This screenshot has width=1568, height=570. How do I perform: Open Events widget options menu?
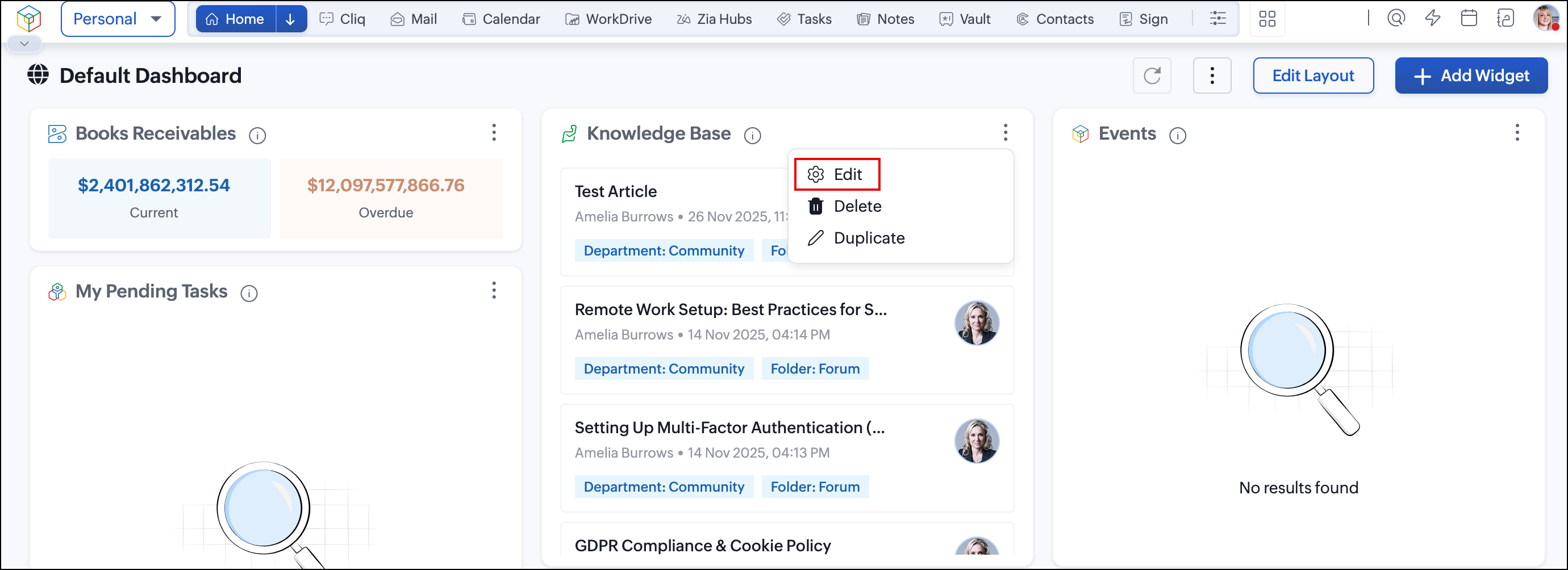[x=1517, y=133]
